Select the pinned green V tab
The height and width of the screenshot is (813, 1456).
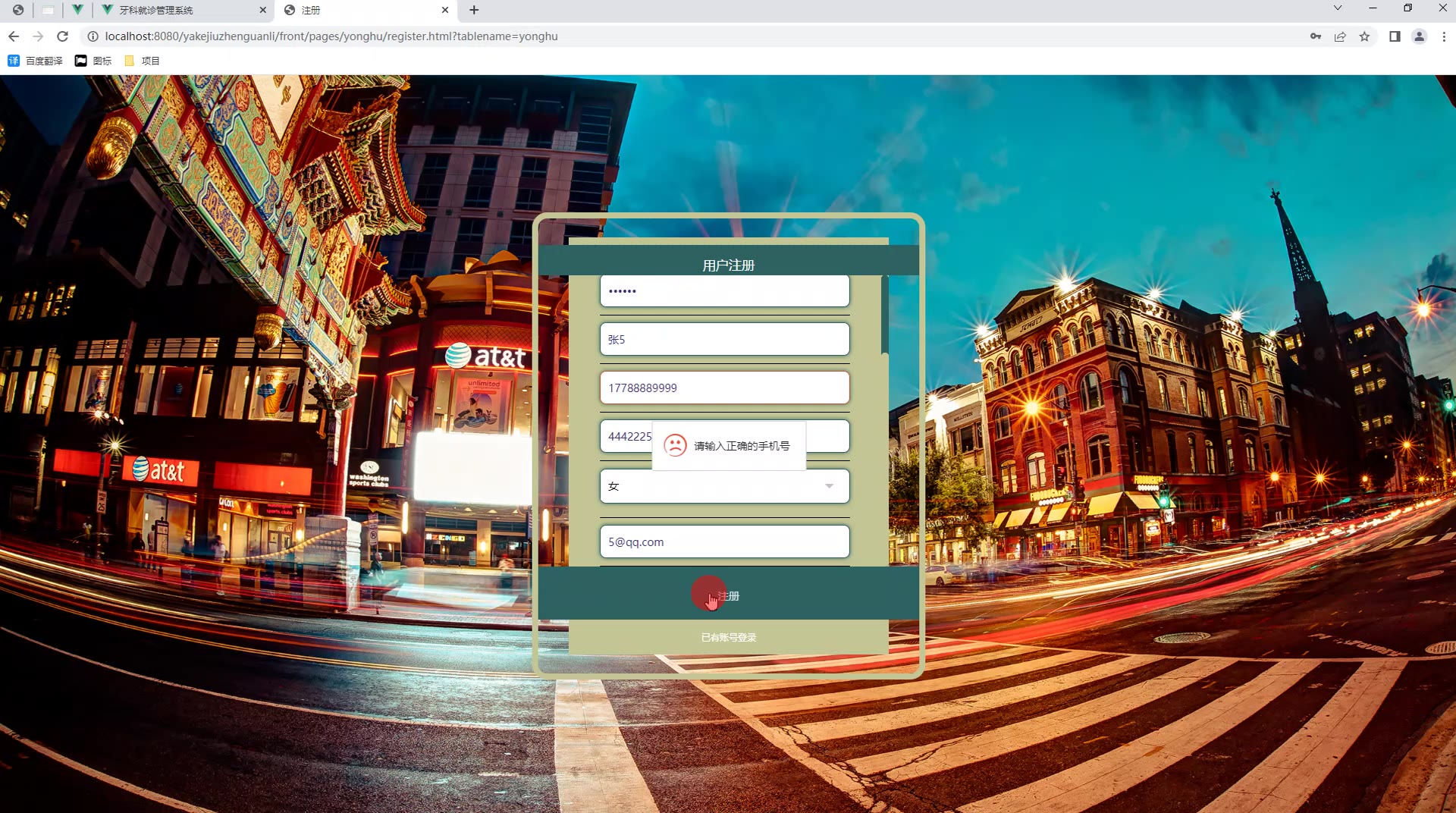click(77, 10)
